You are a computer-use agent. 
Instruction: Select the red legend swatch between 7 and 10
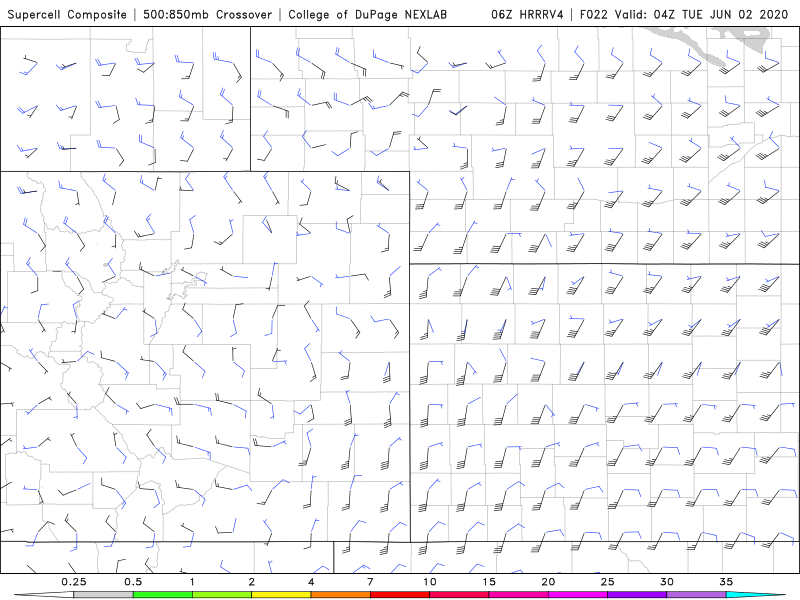coord(399,595)
